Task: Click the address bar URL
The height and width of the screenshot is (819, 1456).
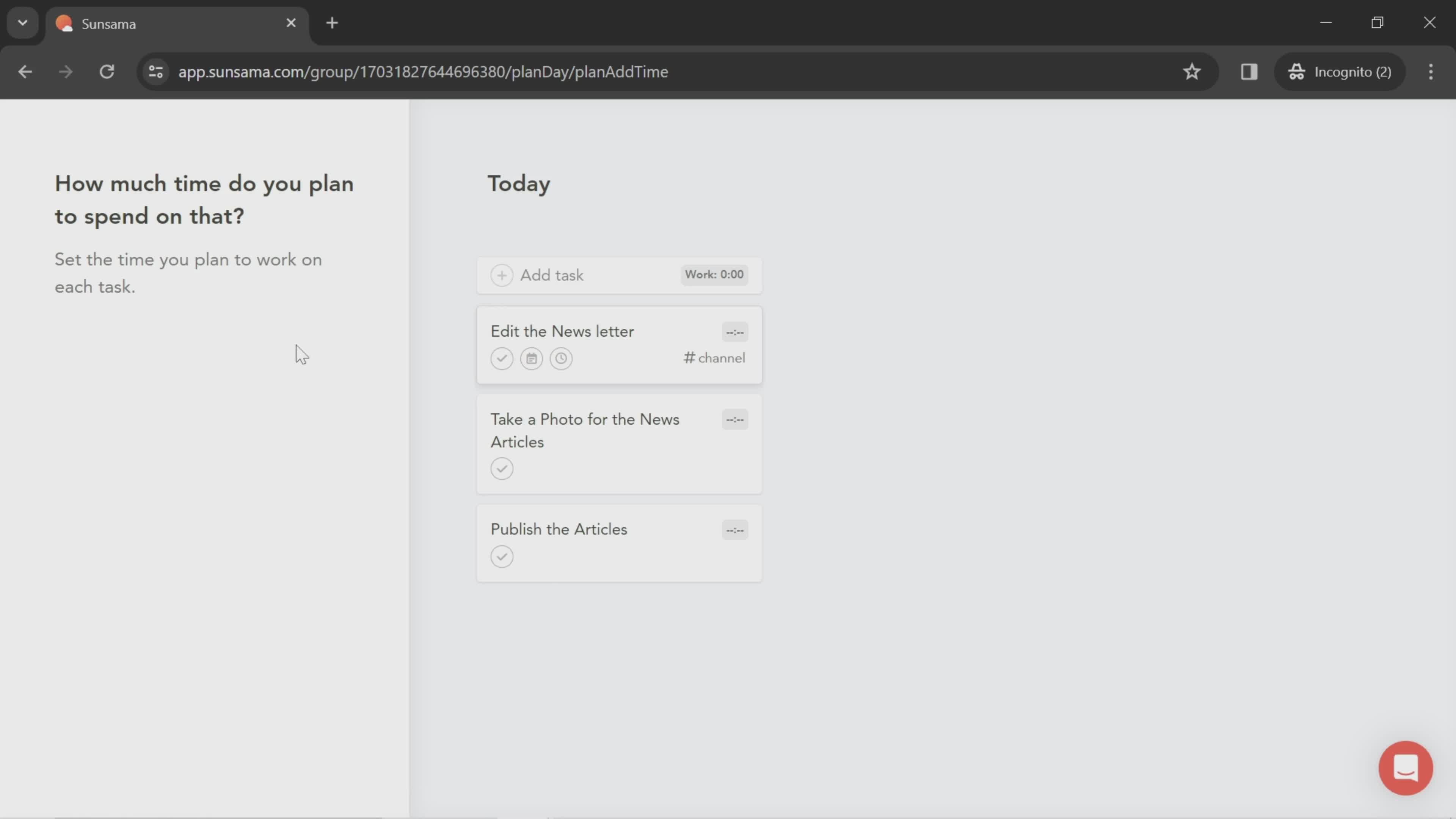Action: click(423, 72)
